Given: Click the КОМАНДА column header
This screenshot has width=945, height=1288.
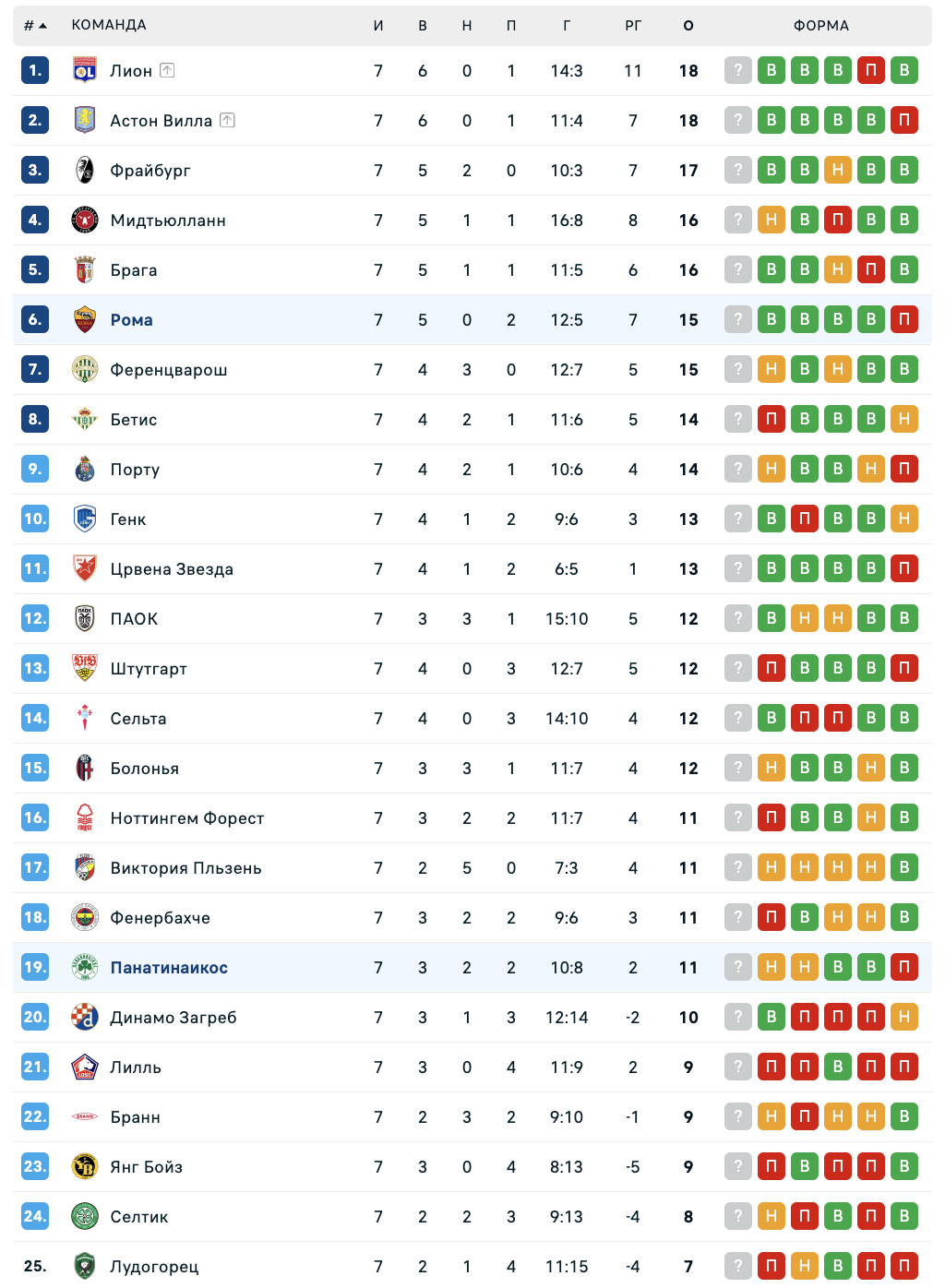Looking at the screenshot, I should (109, 25).
